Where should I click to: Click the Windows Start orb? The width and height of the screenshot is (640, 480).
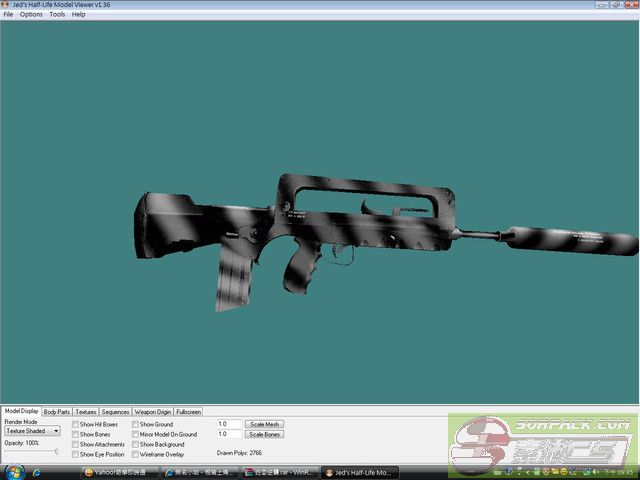[15, 471]
